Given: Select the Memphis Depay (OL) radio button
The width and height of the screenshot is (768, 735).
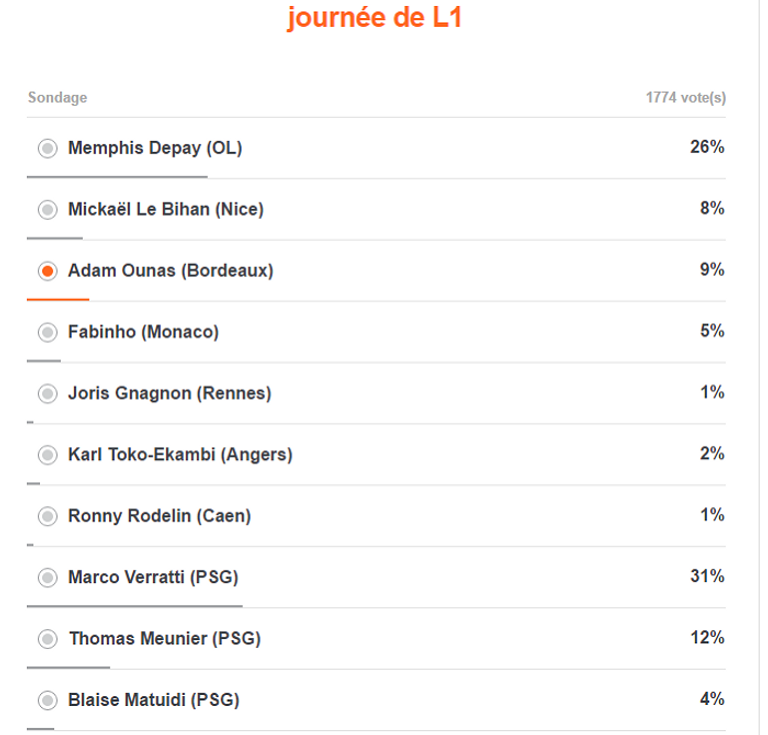Looking at the screenshot, I should [x=47, y=149].
